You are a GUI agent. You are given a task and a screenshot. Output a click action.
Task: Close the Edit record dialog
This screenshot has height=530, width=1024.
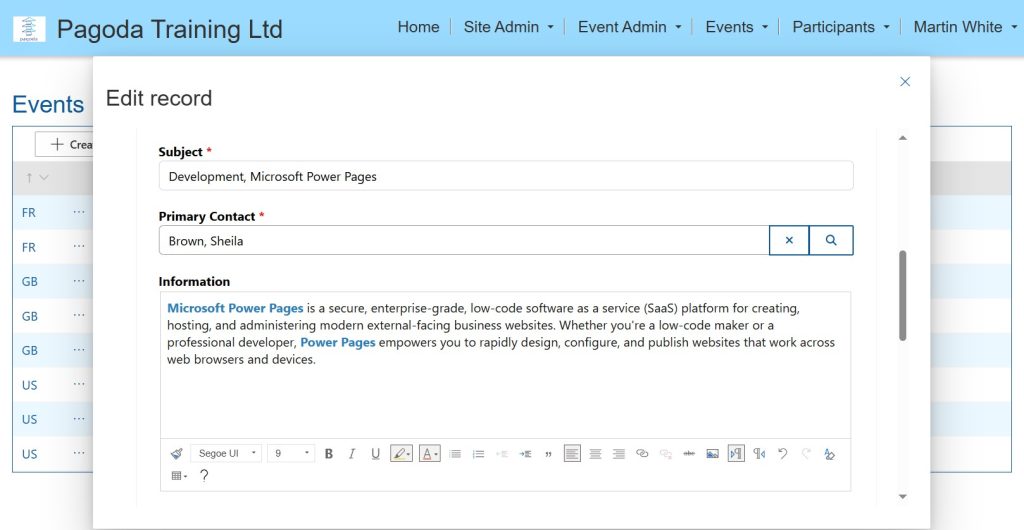tap(905, 82)
